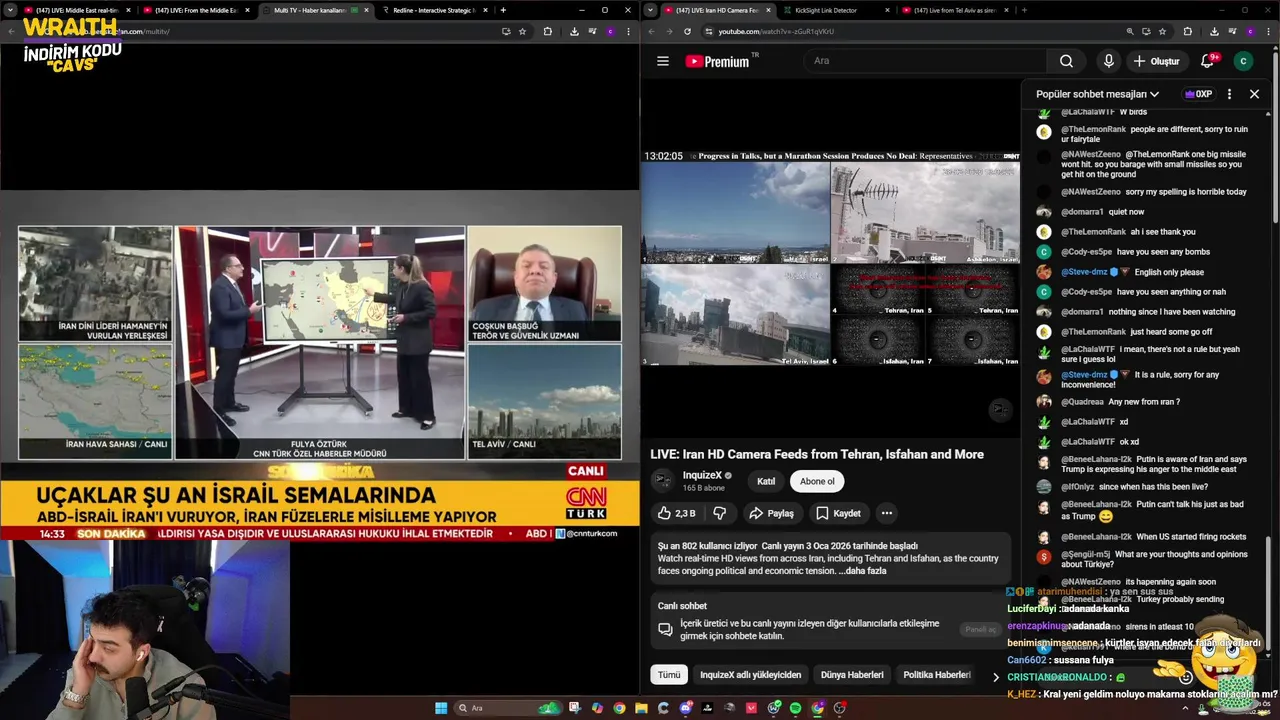Screen dimensions: 1280x720
Task: Bookmark the YouTube page with star icon
Action: (x=1164, y=31)
